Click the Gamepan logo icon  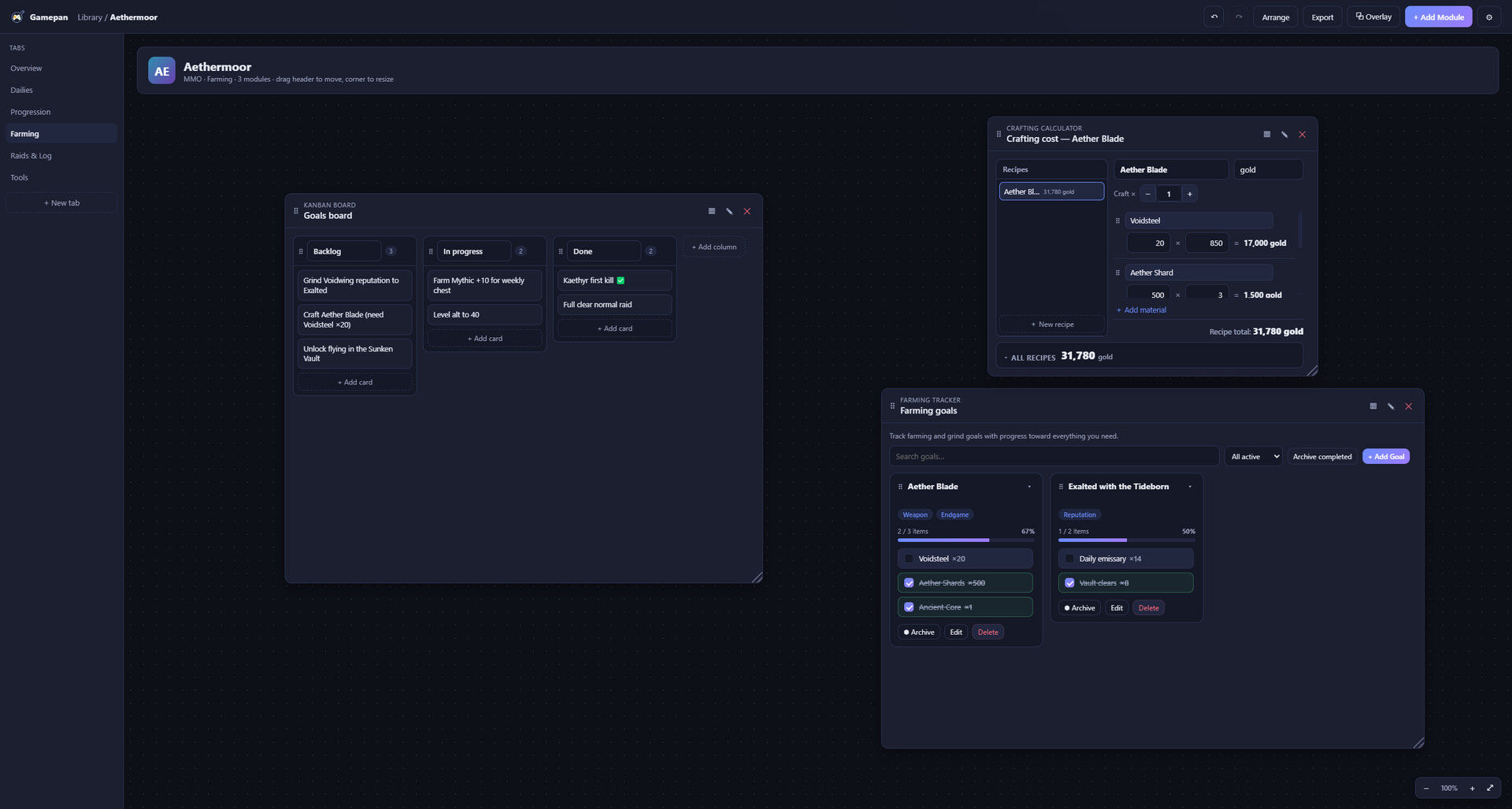17,17
